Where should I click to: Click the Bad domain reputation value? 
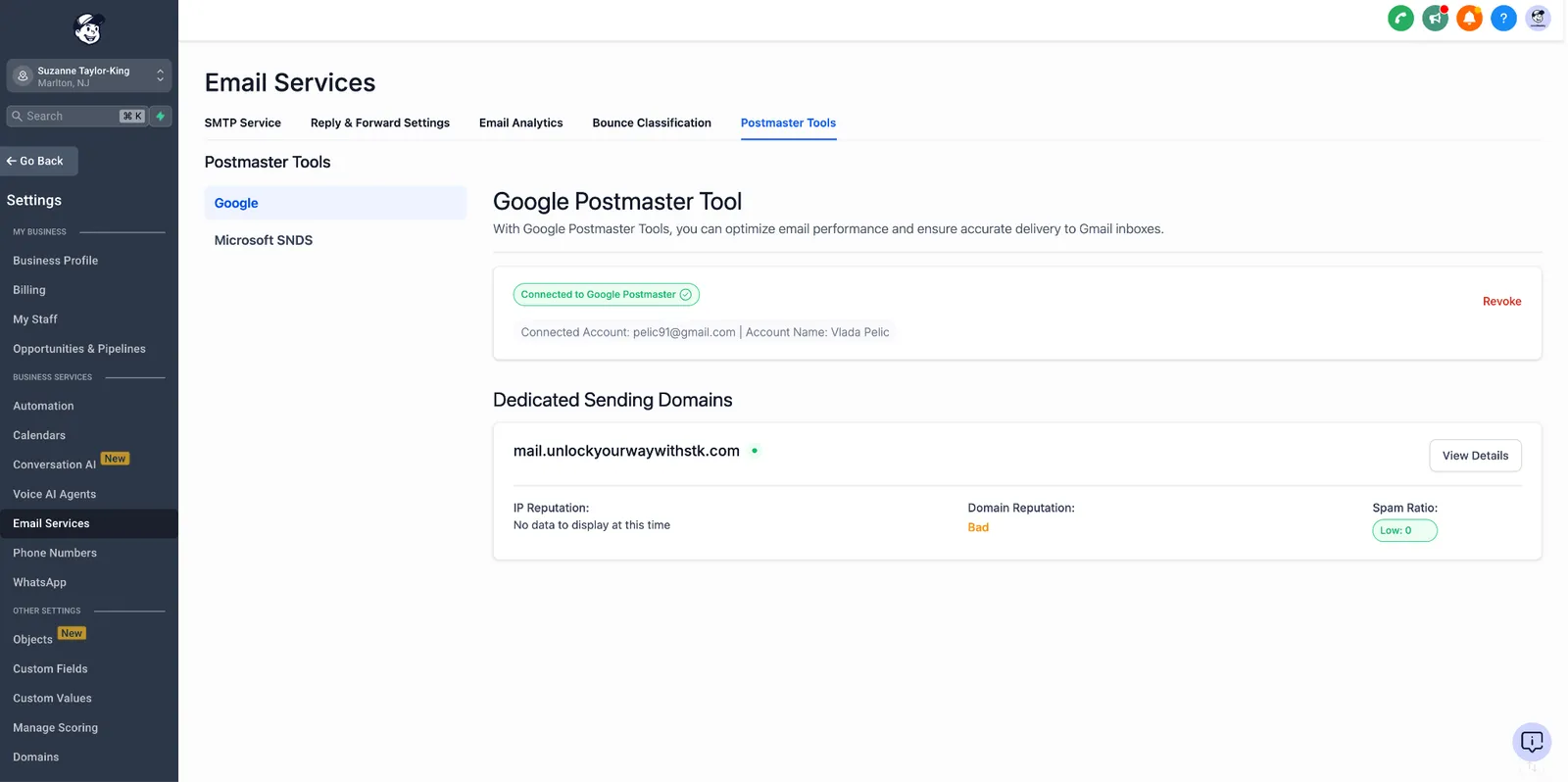pos(978,527)
